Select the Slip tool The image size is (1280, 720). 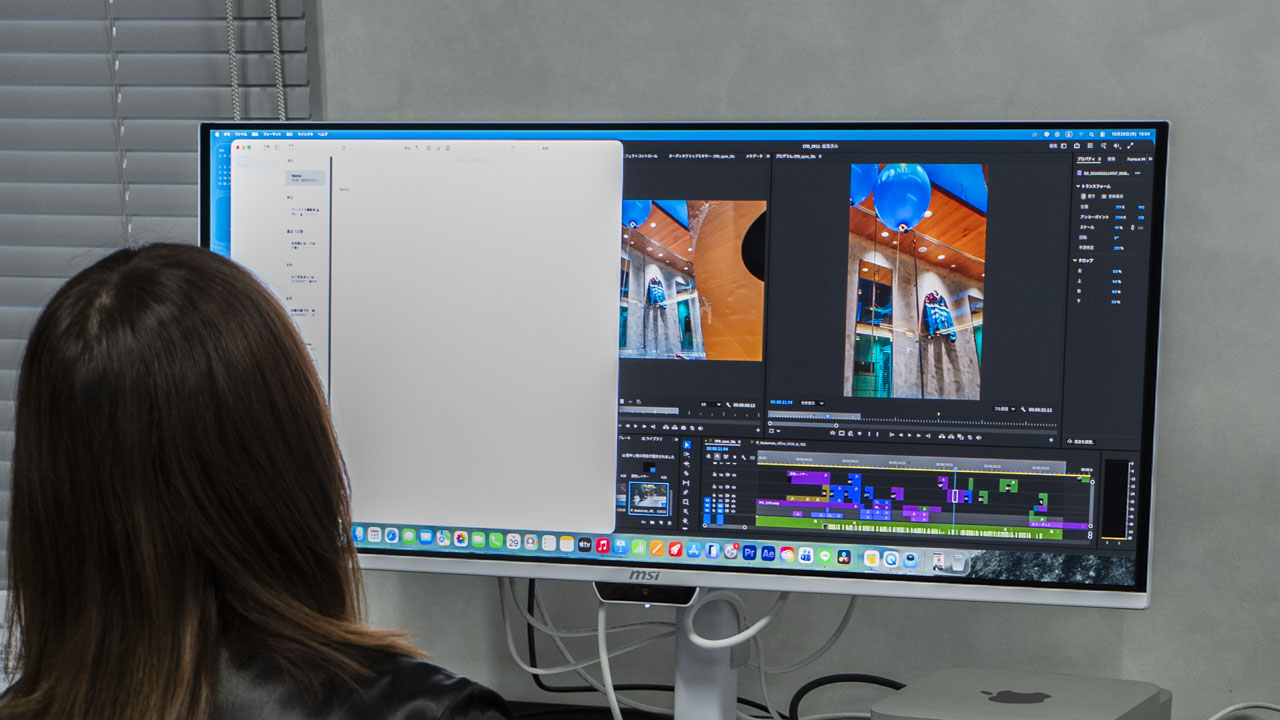[x=686, y=483]
